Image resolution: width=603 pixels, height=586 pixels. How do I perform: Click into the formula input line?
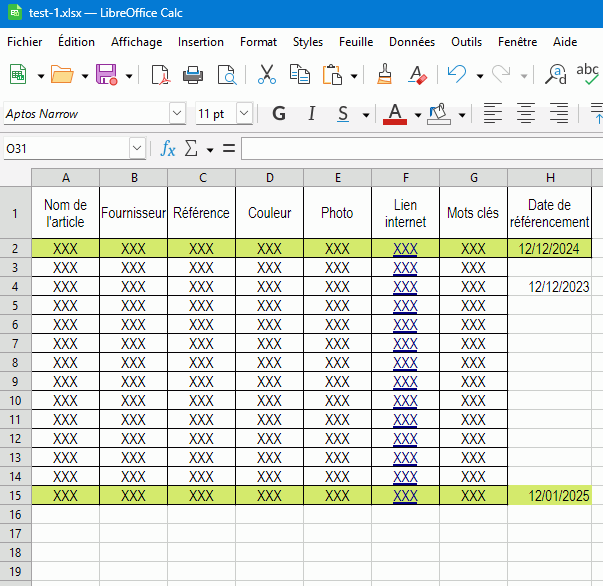point(420,149)
